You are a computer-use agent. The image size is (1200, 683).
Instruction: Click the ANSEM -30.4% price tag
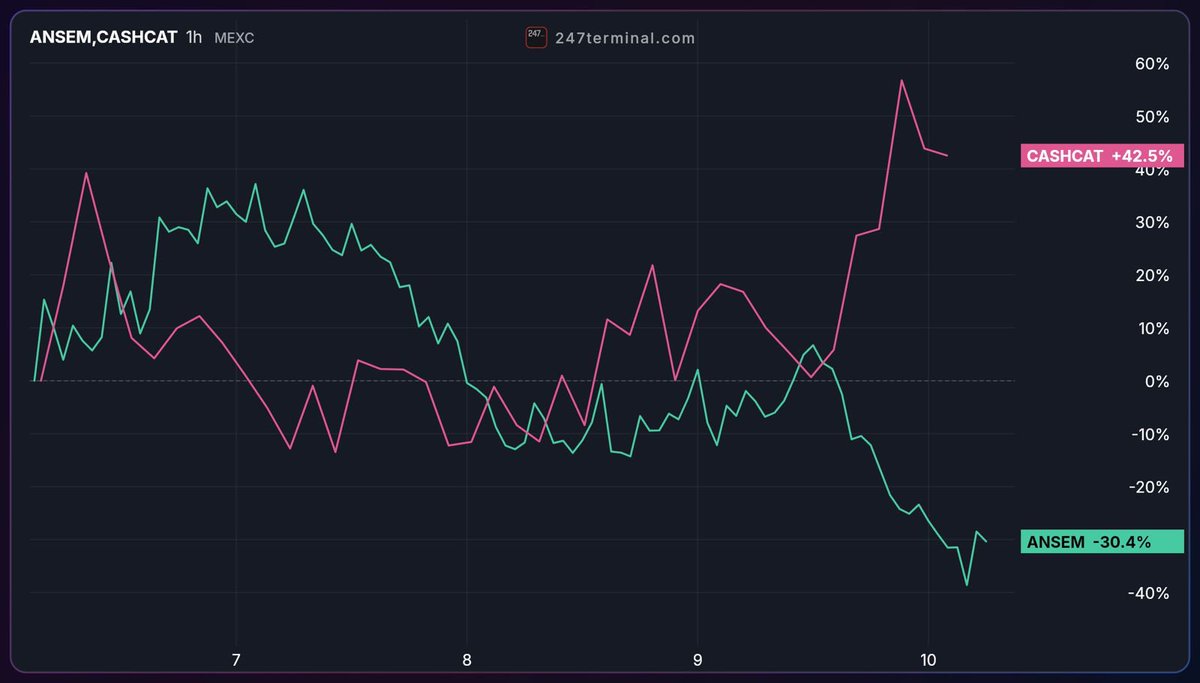point(1102,542)
